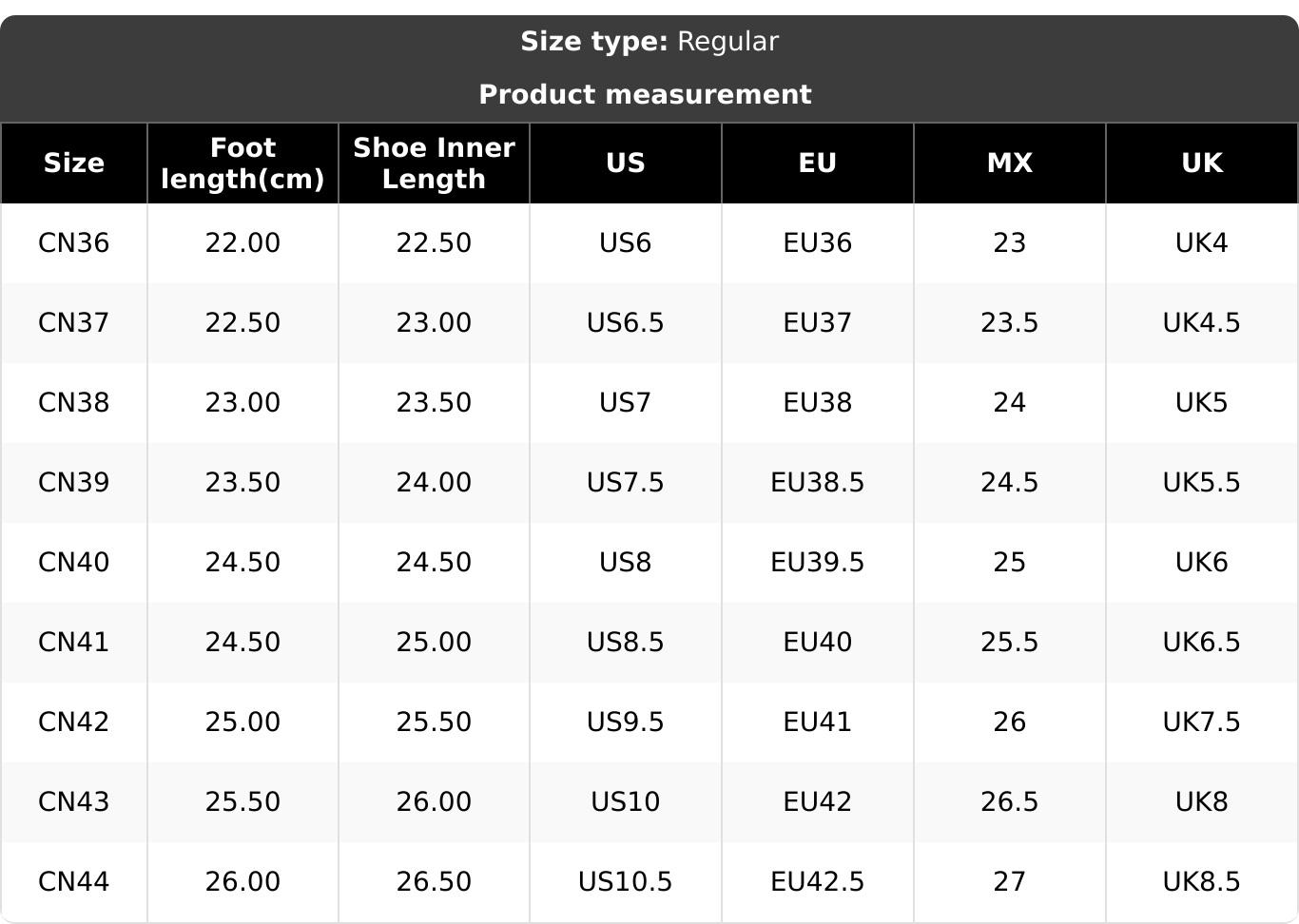
Task: Select the US10.5 cell
Action: tap(625, 881)
